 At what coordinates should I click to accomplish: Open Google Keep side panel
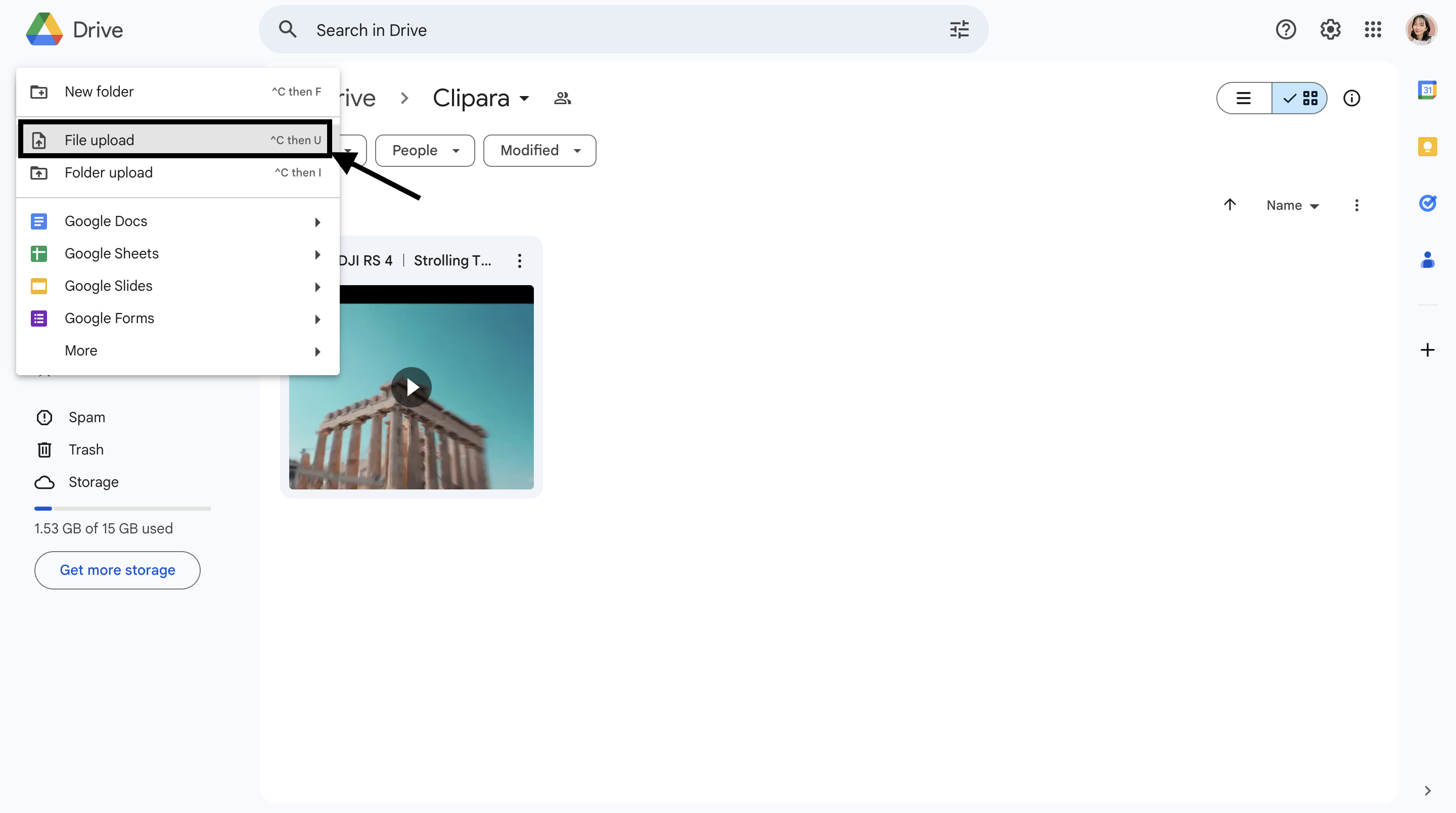point(1427,147)
